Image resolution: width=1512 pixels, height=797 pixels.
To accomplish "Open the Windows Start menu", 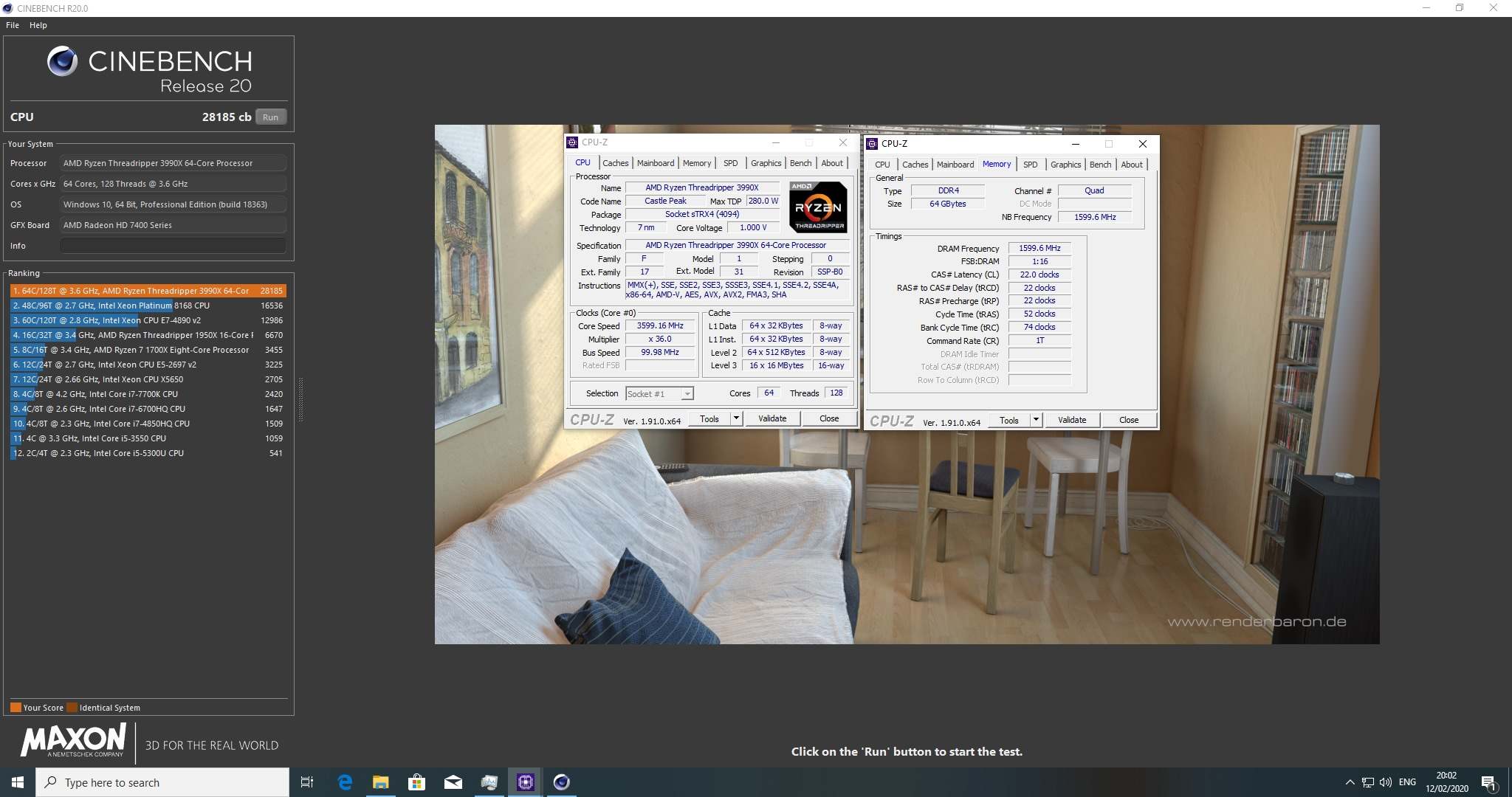I will coord(18,782).
